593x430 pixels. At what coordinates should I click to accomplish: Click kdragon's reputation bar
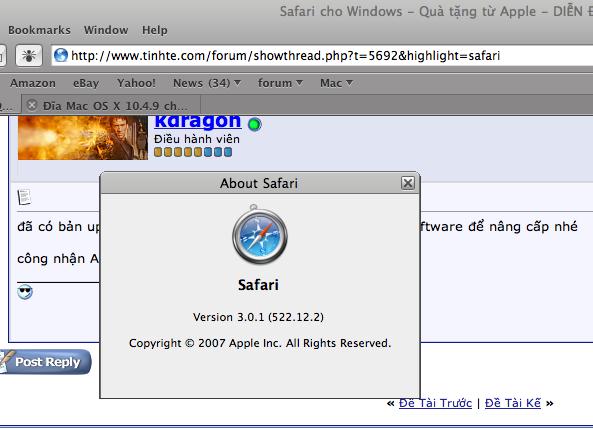pyautogui.click(x=193, y=152)
